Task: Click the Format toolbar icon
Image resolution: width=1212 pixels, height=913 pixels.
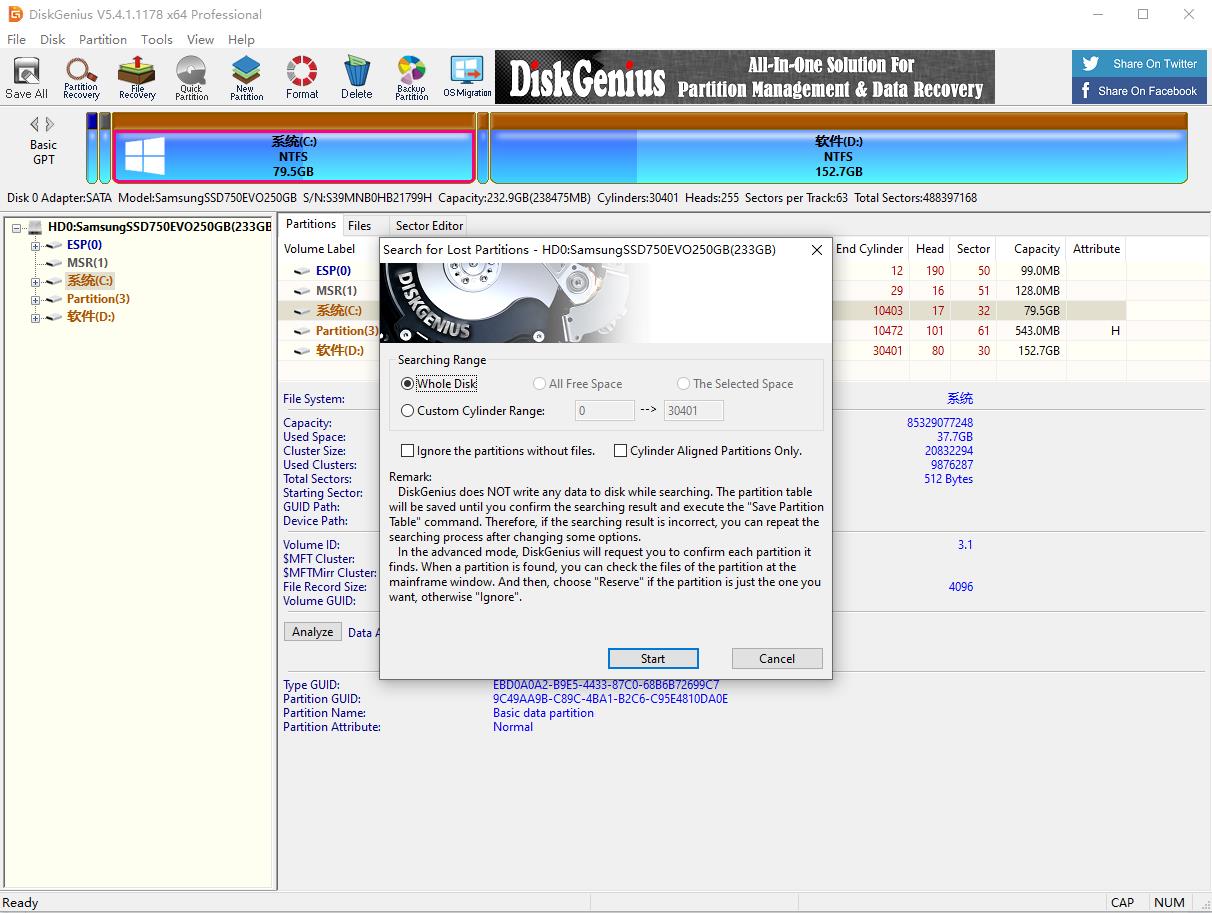Action: point(302,78)
